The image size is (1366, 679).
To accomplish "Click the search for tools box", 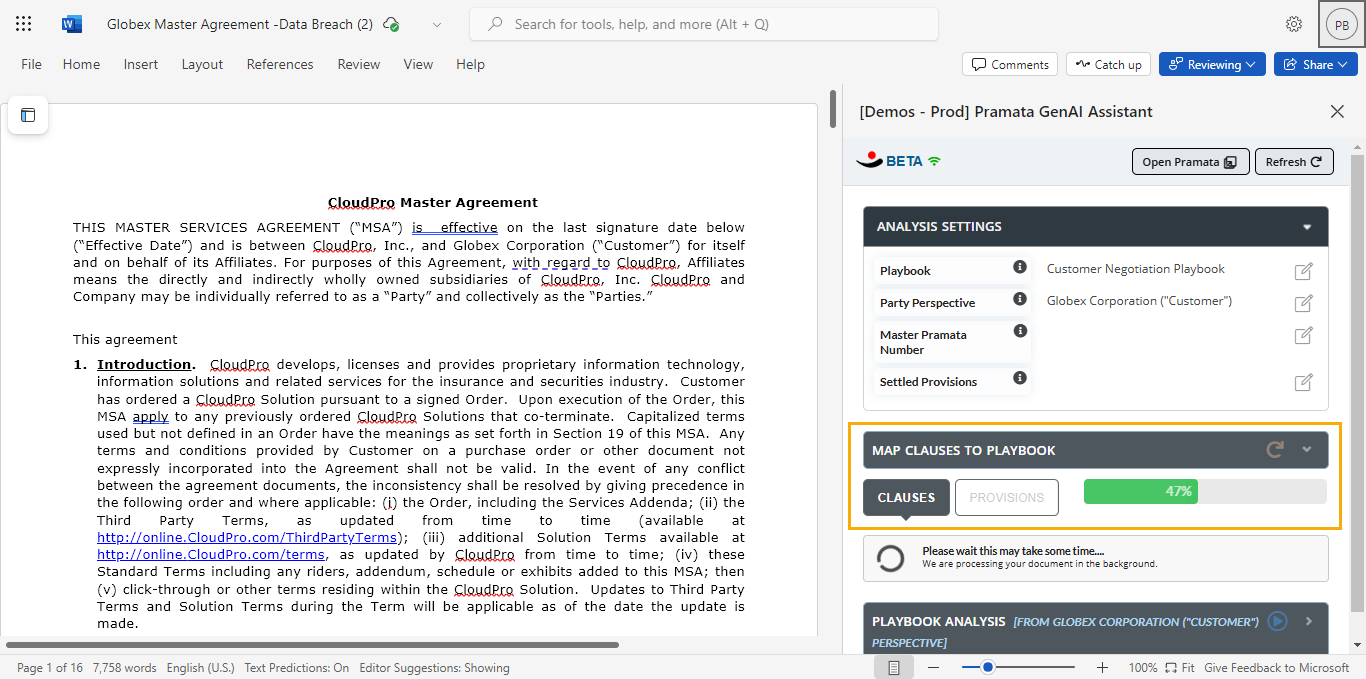I will click(704, 24).
